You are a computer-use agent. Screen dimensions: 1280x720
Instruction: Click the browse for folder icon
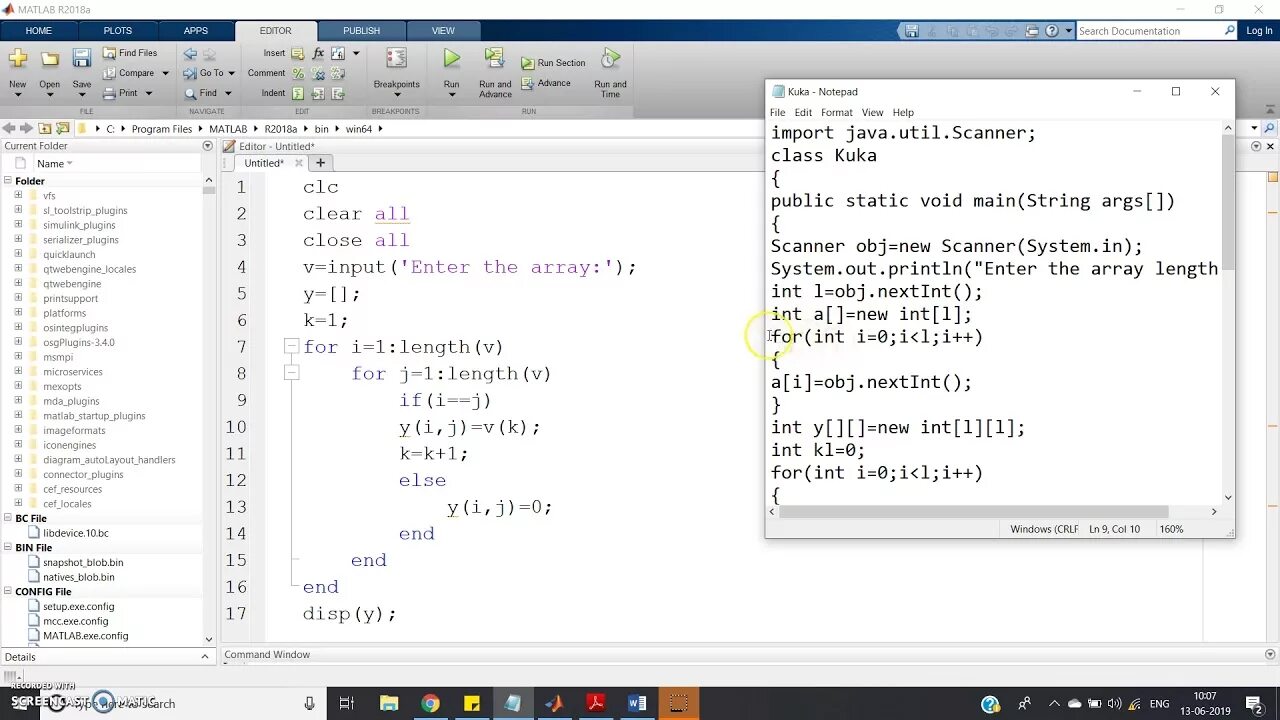coord(62,128)
